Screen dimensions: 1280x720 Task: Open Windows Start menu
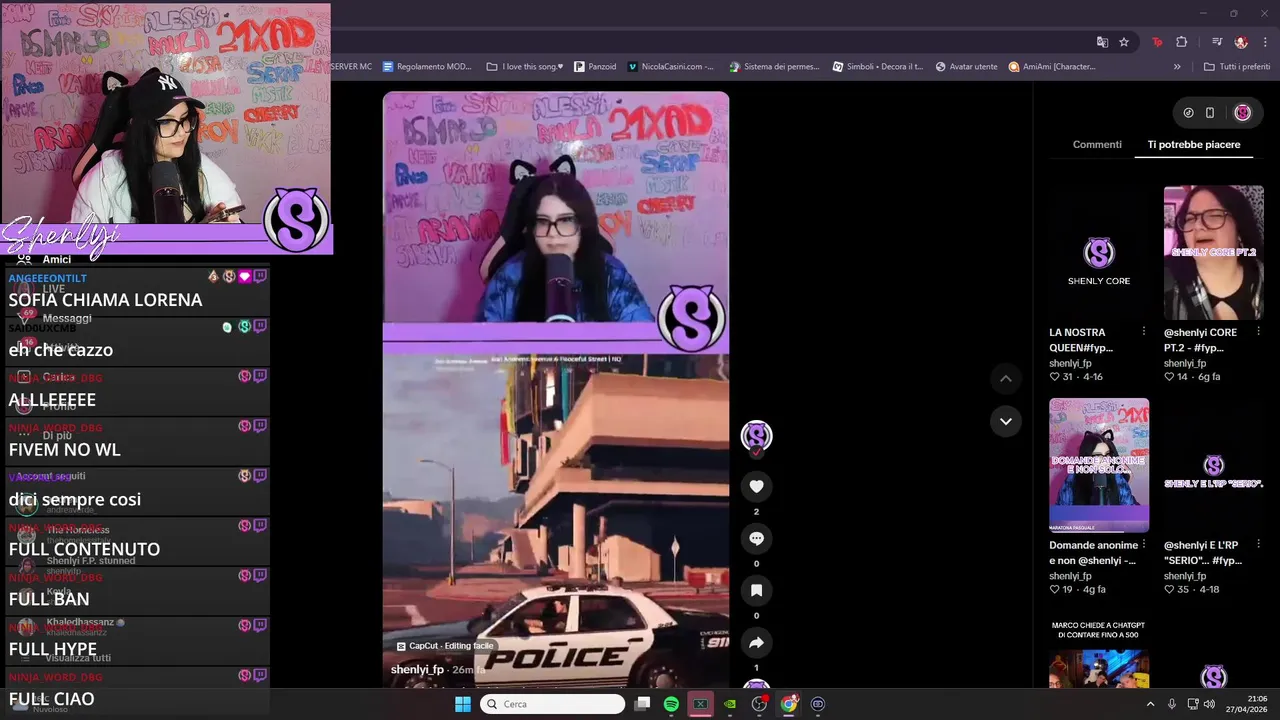[x=463, y=704]
